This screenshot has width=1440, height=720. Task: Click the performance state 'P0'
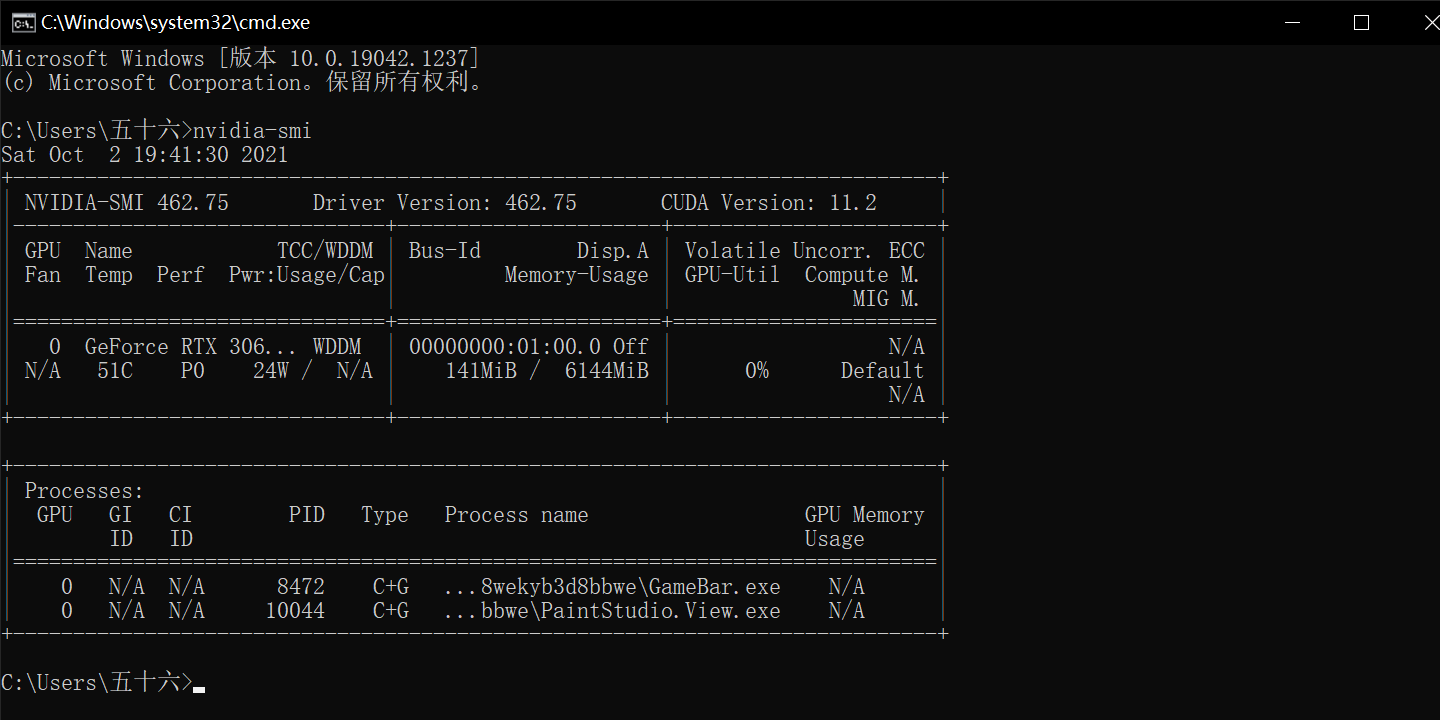pyautogui.click(x=193, y=371)
